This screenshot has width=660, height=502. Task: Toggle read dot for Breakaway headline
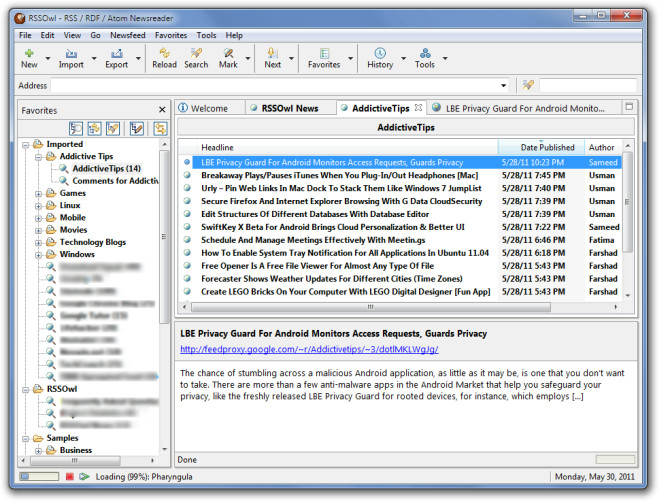(187, 175)
